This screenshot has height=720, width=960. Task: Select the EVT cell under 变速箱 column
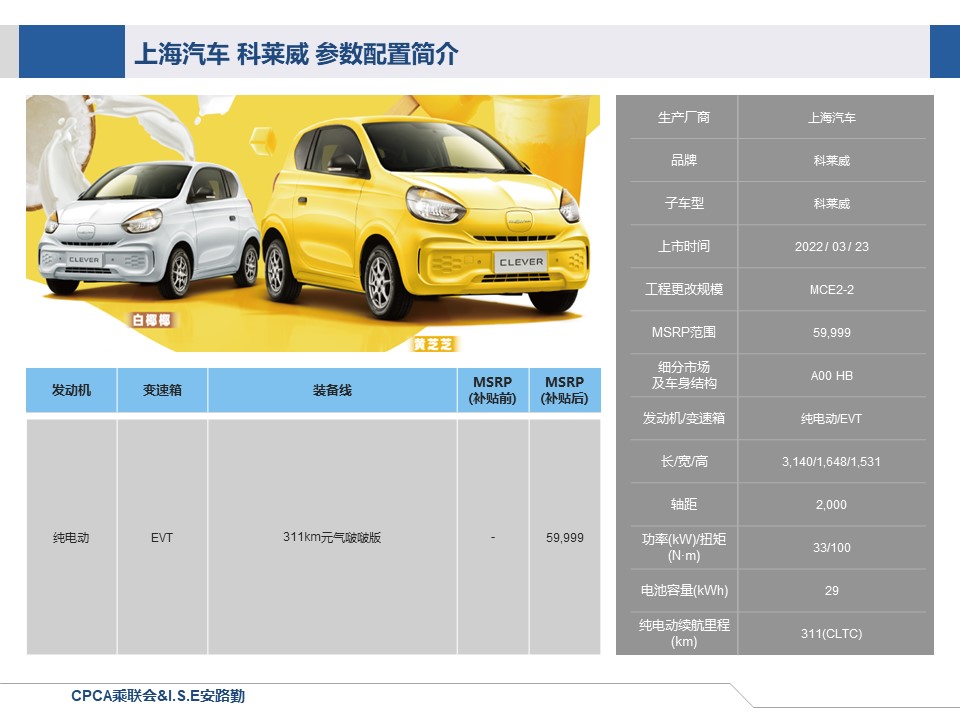[x=162, y=538]
